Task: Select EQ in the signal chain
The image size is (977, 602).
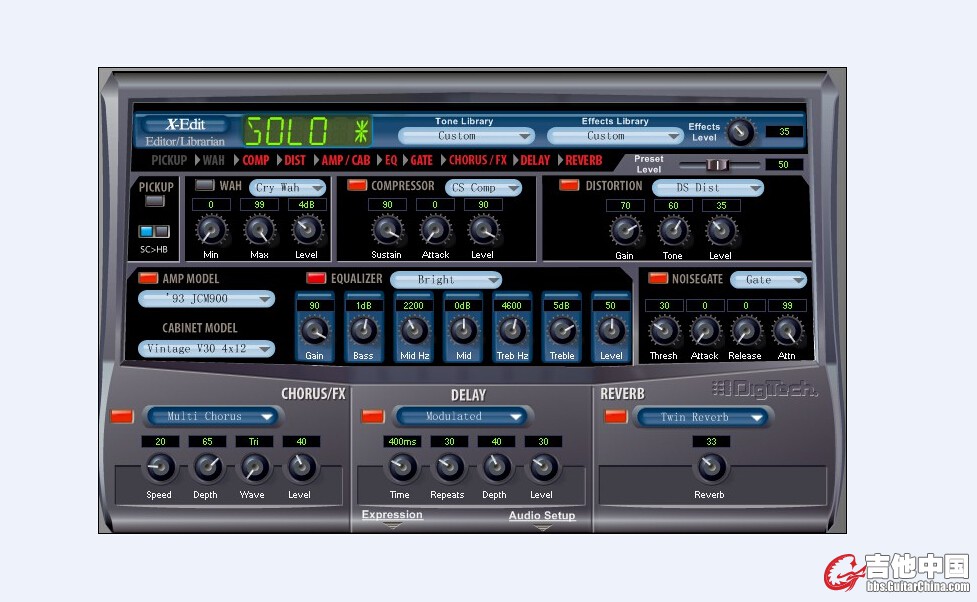Action: point(391,160)
